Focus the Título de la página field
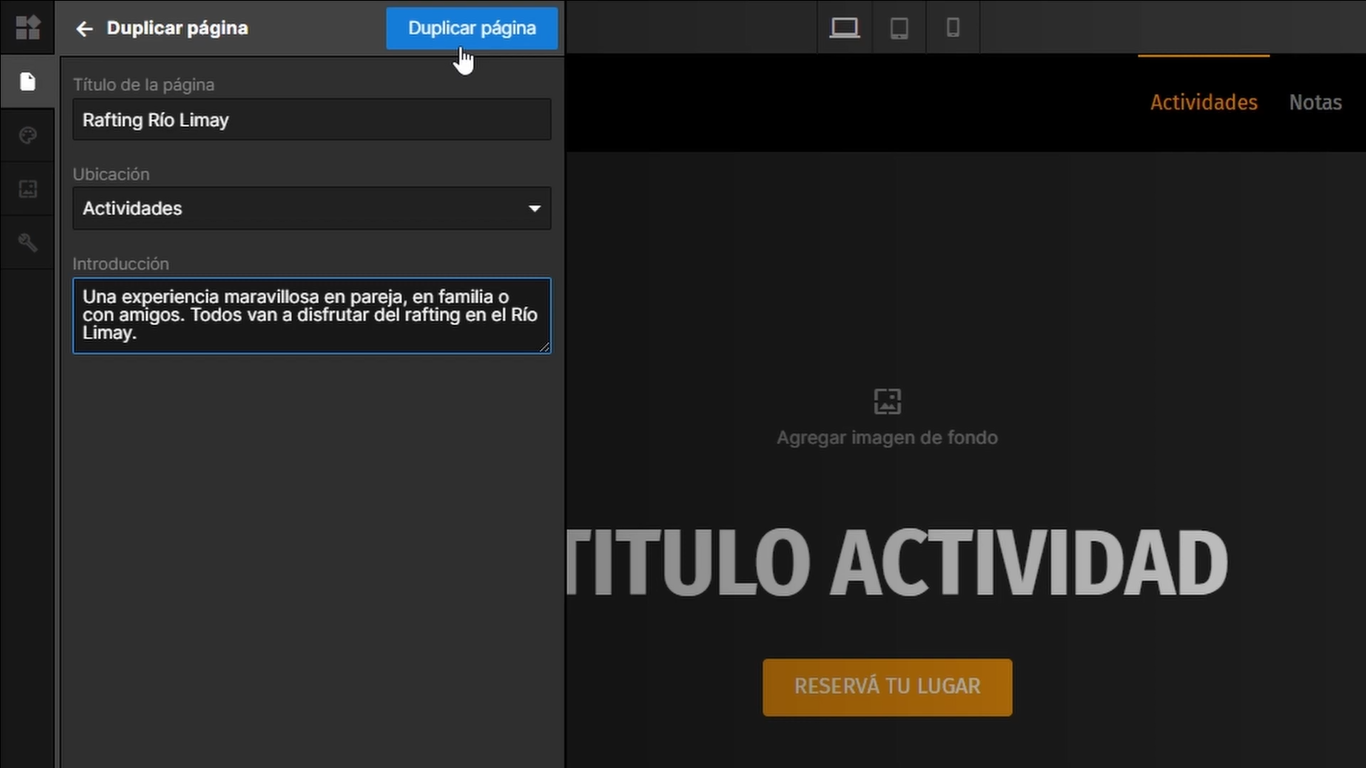 coord(312,120)
